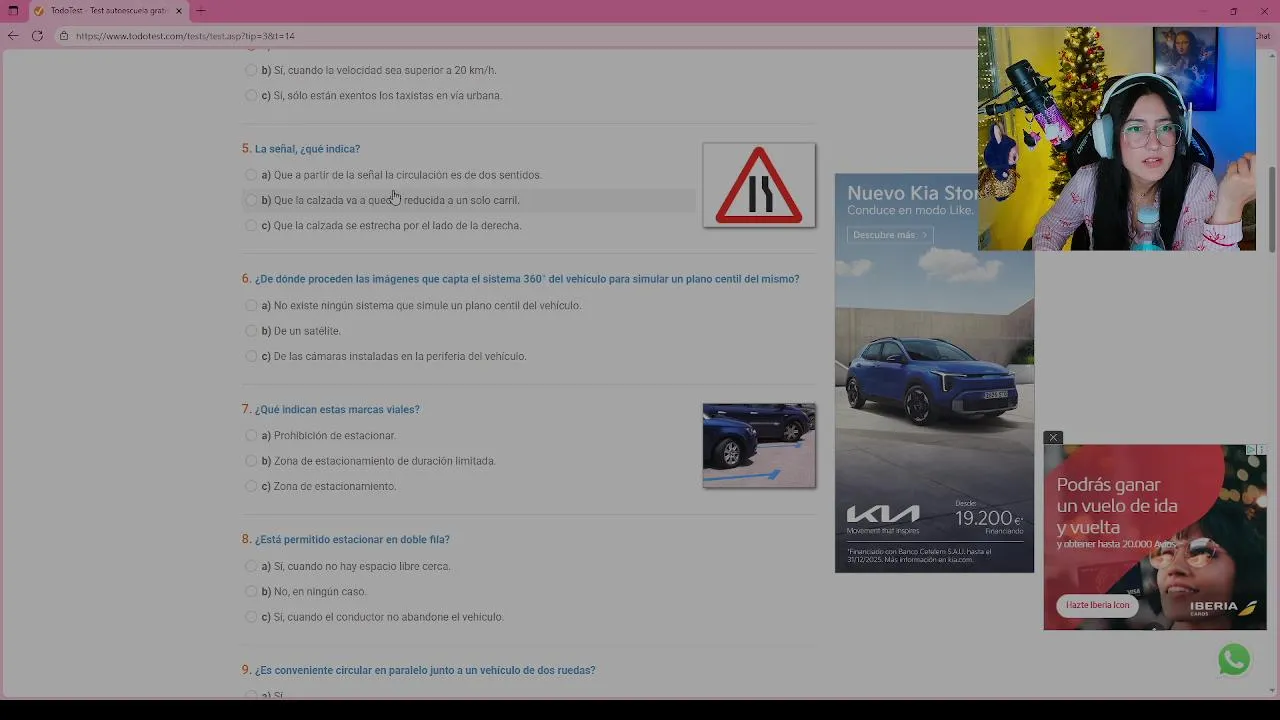
Task: Click question 5 text La señal, ¿qué indica?
Action: coord(307,149)
